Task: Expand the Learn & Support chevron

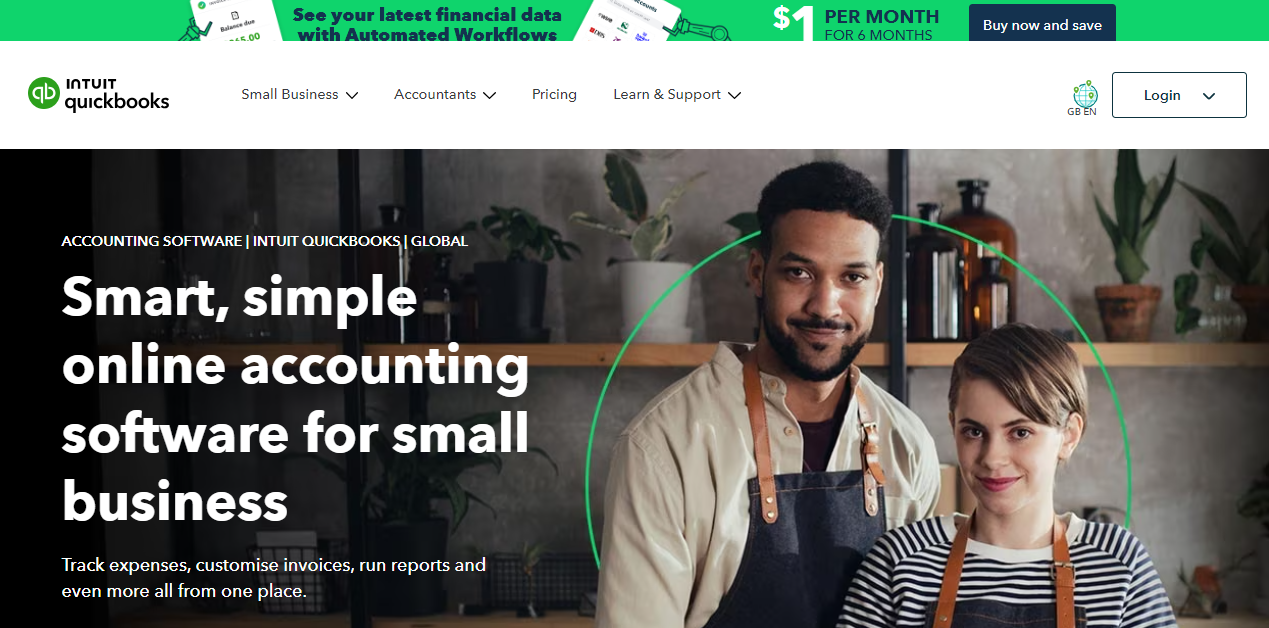Action: [734, 95]
